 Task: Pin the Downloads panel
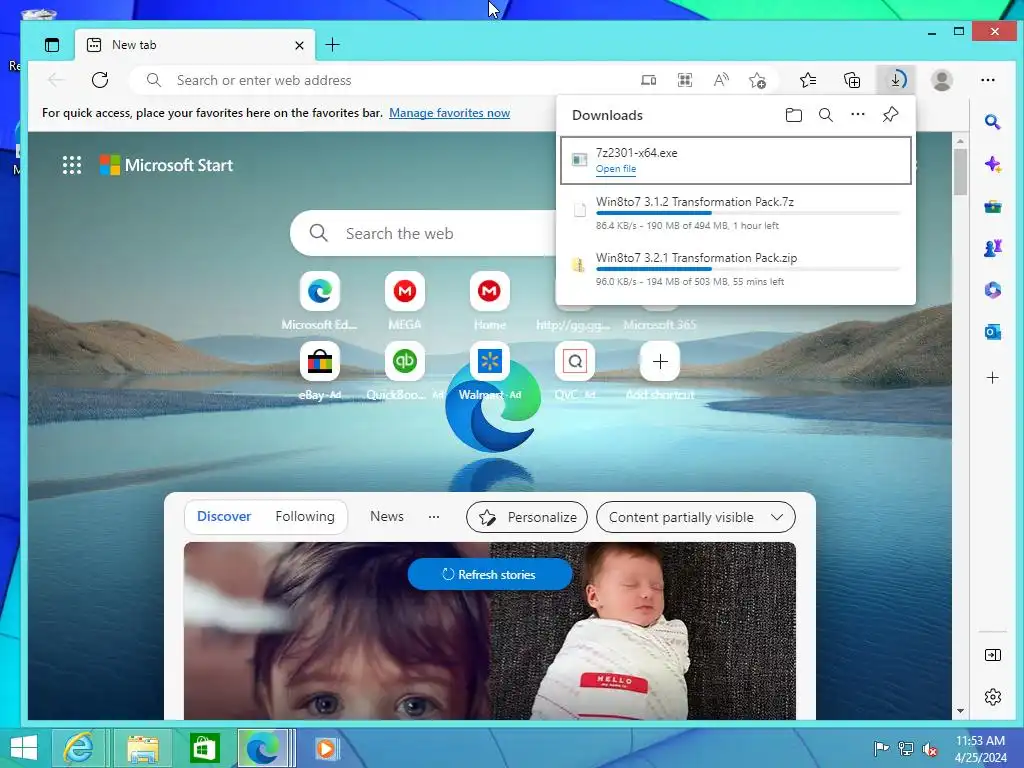890,115
